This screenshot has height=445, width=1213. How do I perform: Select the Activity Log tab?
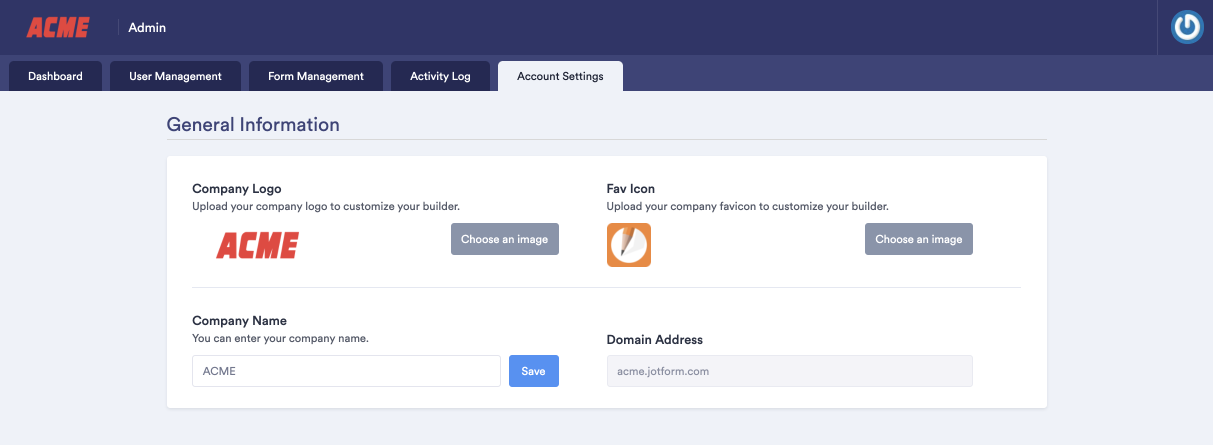point(440,76)
